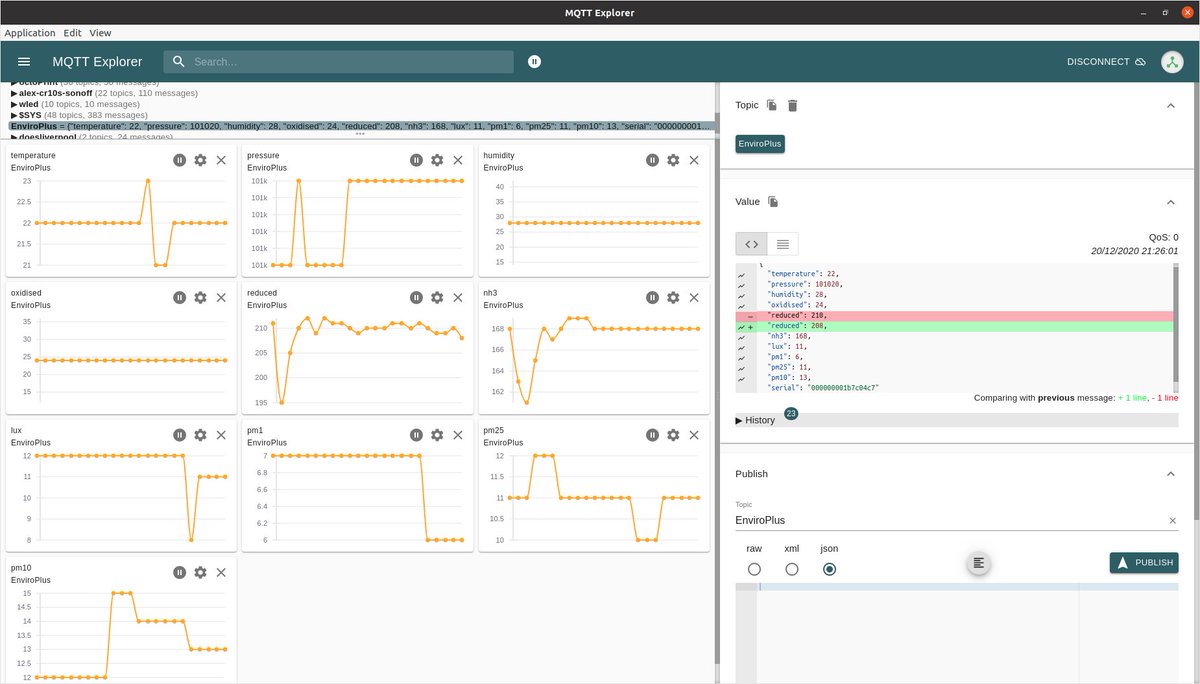Pause the pm25 chart
Viewport: 1200px width, 684px height.
(652, 435)
